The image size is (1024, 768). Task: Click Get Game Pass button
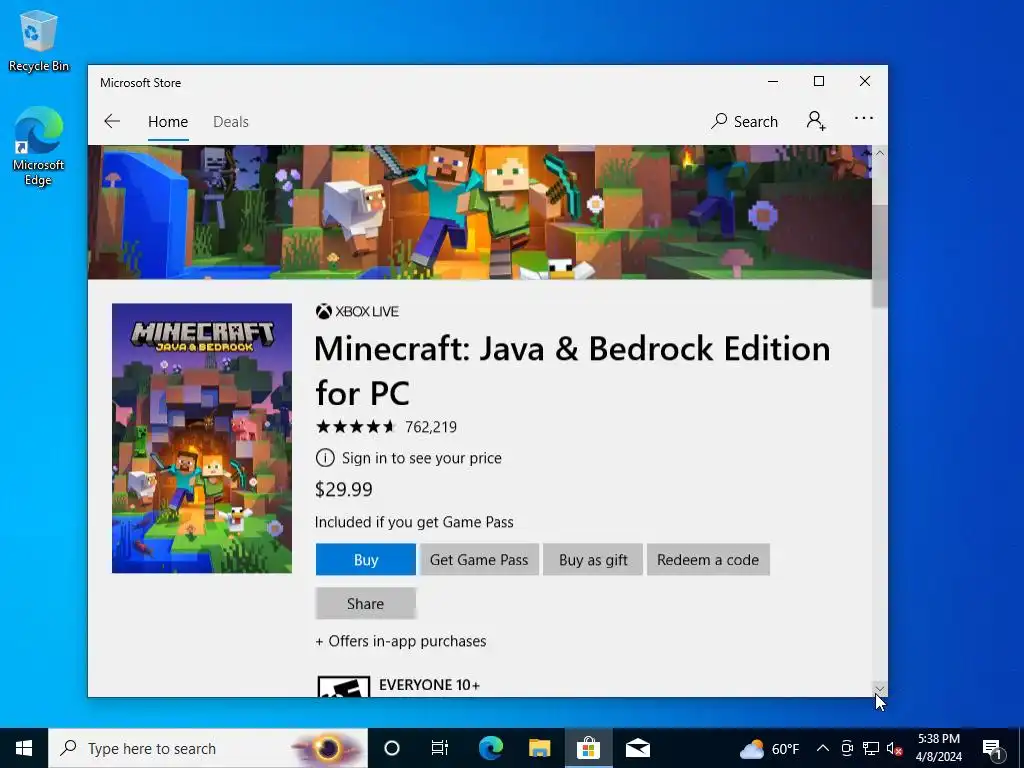479,560
